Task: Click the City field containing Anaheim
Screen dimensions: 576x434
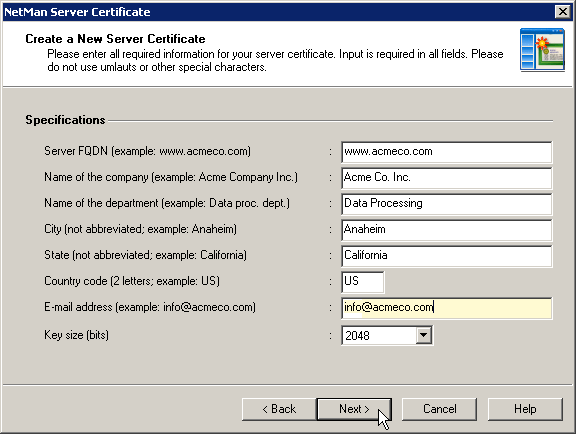Action: [446, 230]
